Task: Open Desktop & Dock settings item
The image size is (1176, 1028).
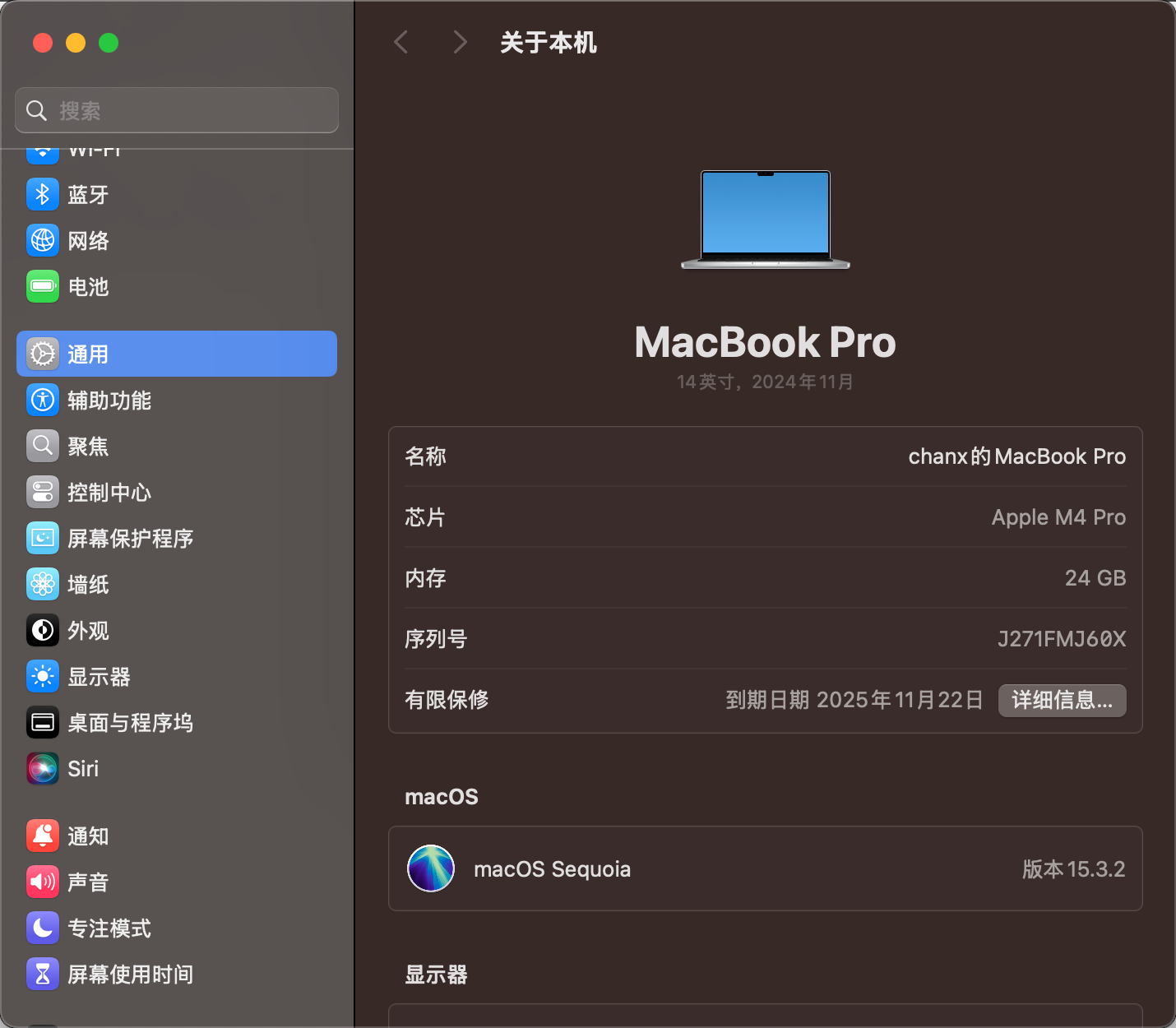Action: pyautogui.click(x=130, y=723)
